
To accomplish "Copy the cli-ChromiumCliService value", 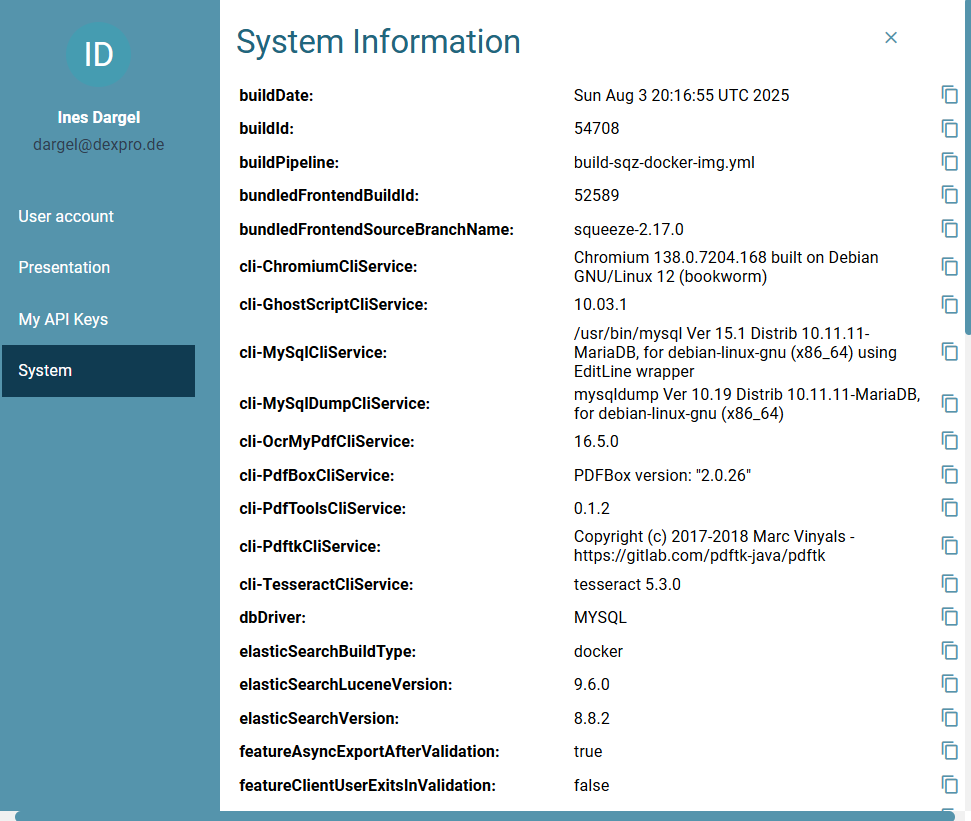I will coord(949,267).
